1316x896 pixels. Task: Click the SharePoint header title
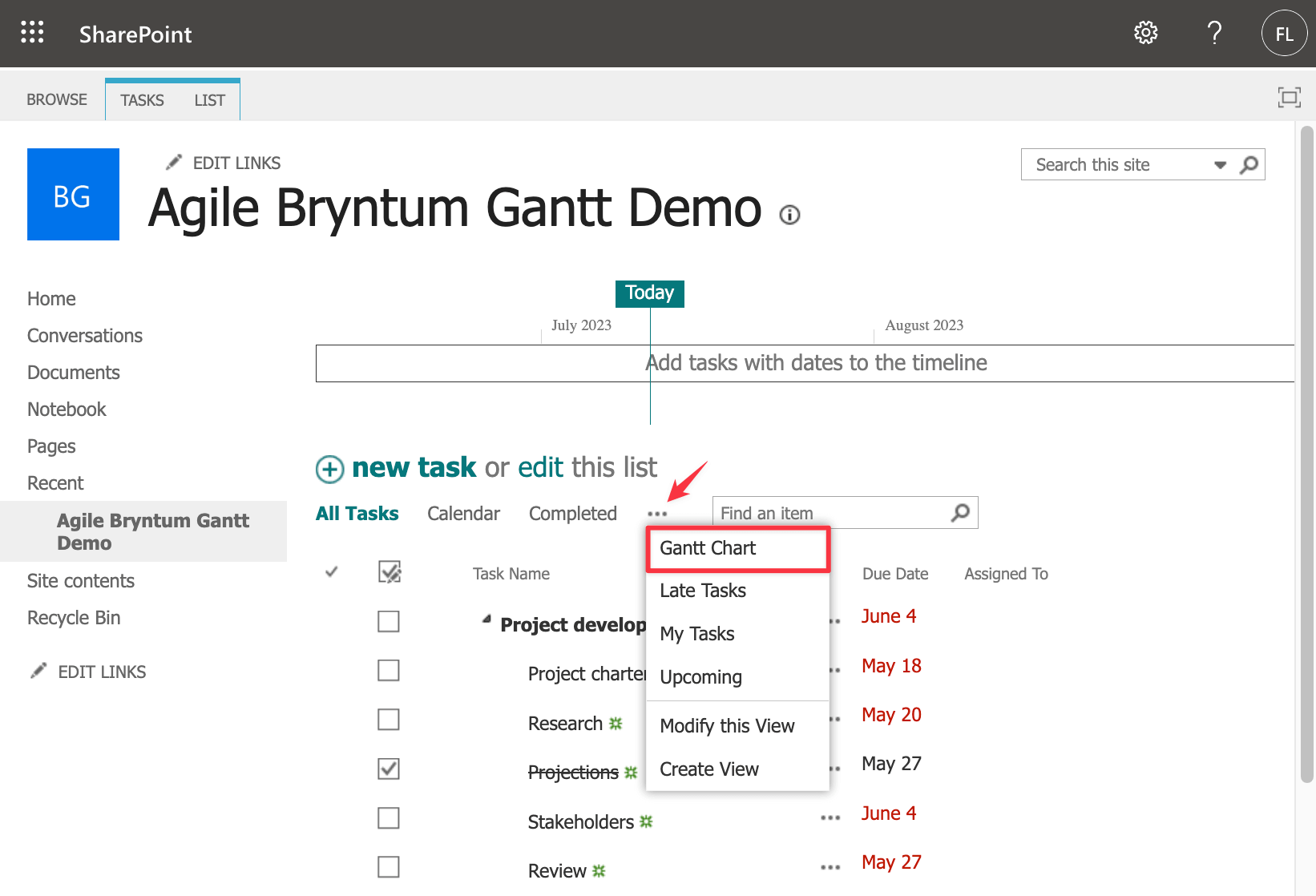pos(135,34)
